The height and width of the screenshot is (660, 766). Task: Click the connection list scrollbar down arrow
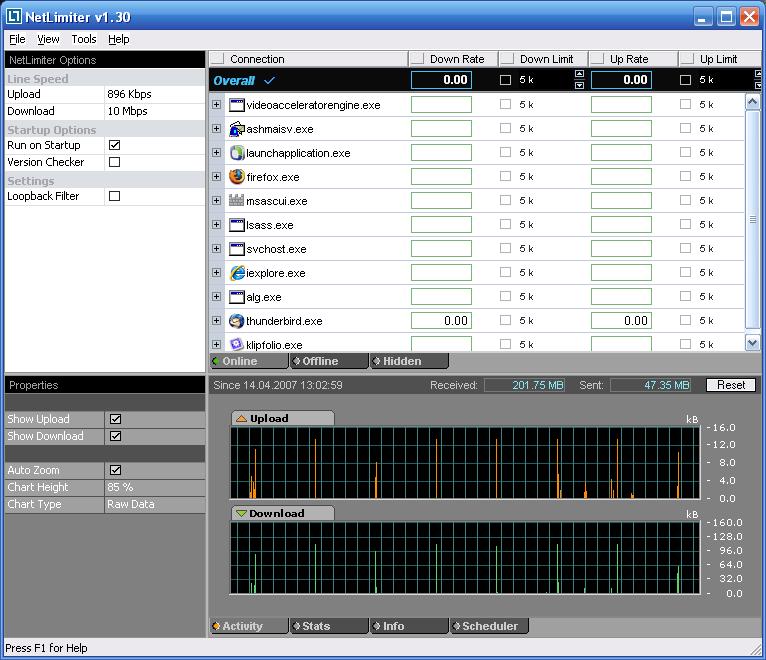click(x=752, y=343)
